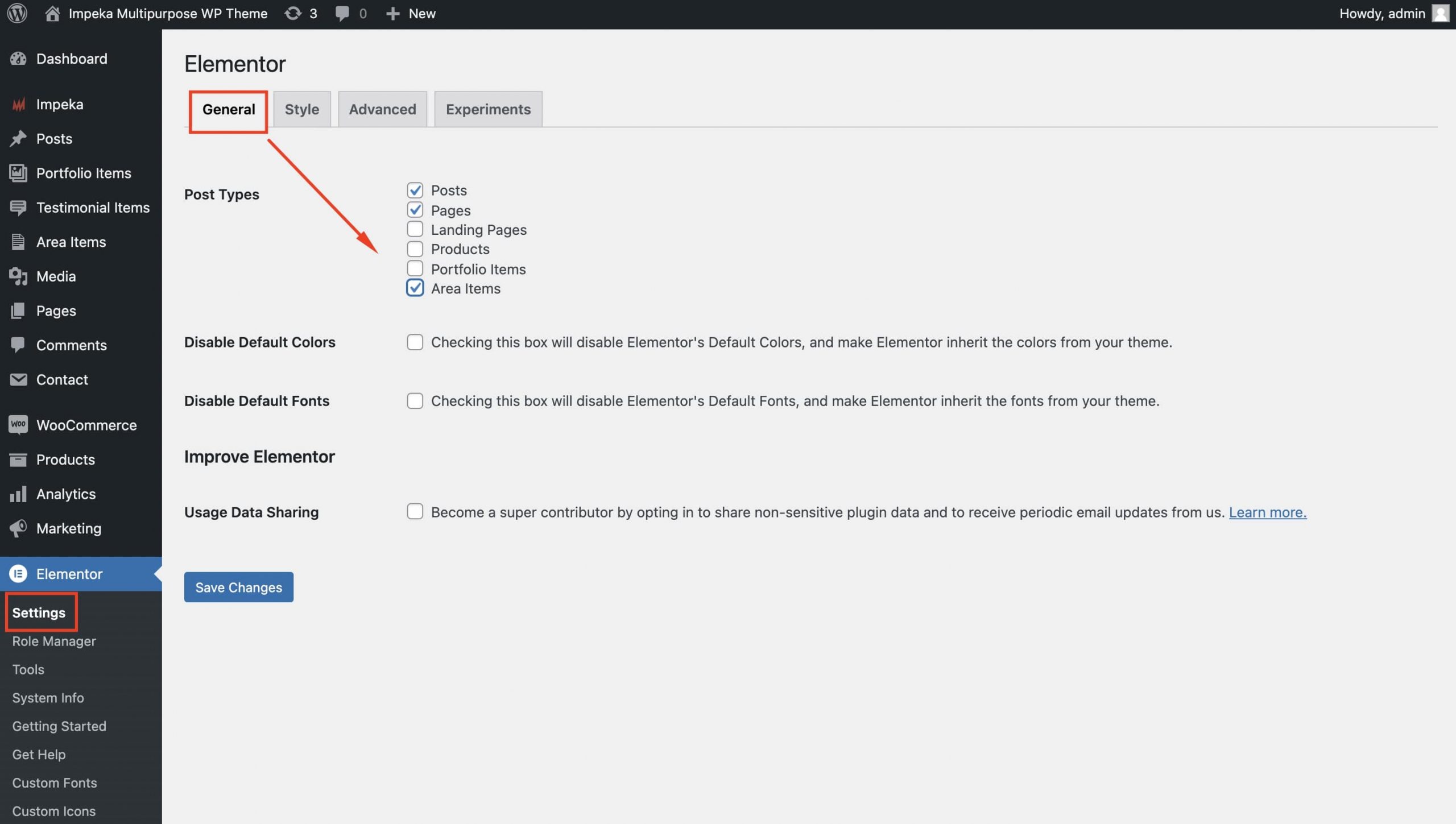Click the Analytics bar chart icon
This screenshot has height=824, width=1456.
coord(18,494)
